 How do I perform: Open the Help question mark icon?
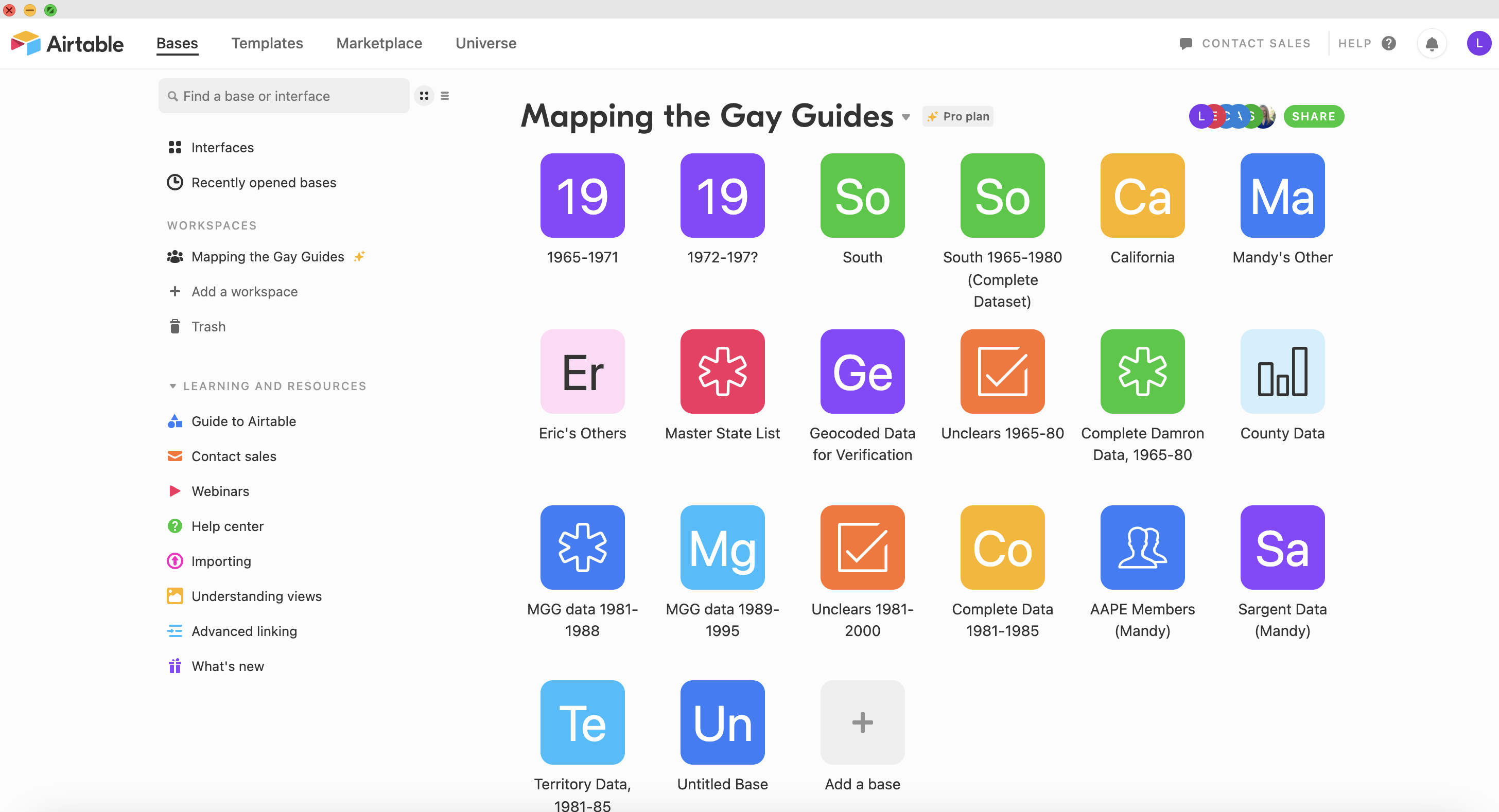point(1388,44)
